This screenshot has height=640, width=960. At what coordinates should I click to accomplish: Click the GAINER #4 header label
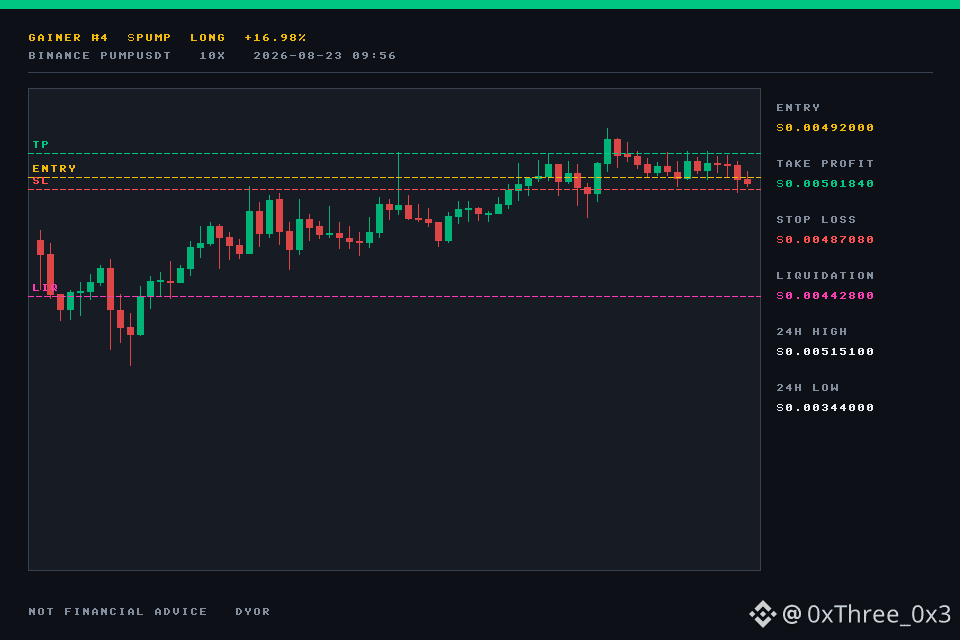pyautogui.click(x=68, y=37)
